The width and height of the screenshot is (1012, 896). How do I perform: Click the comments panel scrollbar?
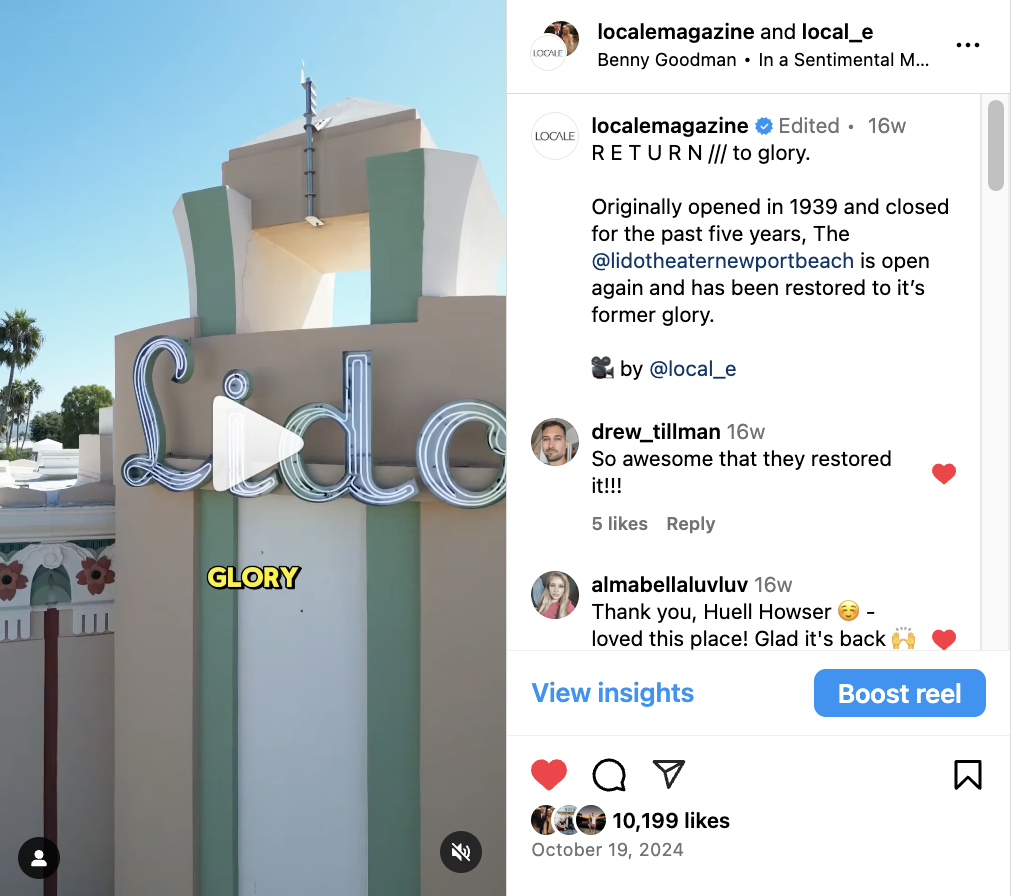(995, 145)
